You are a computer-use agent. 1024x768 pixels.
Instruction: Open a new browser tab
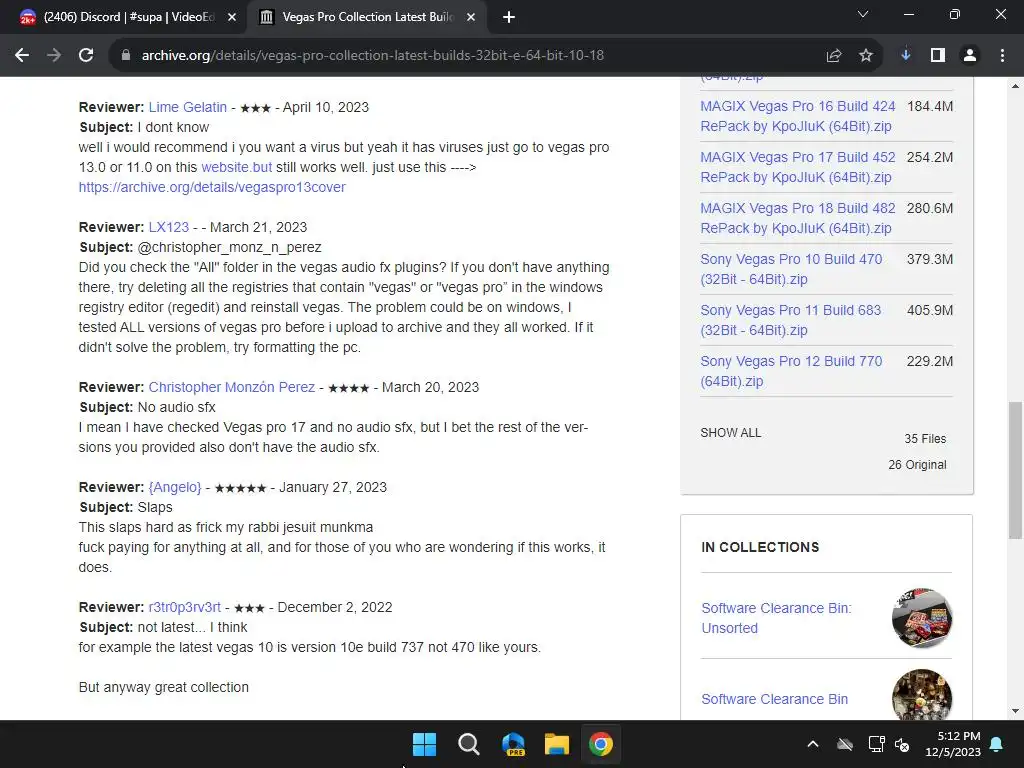click(509, 17)
